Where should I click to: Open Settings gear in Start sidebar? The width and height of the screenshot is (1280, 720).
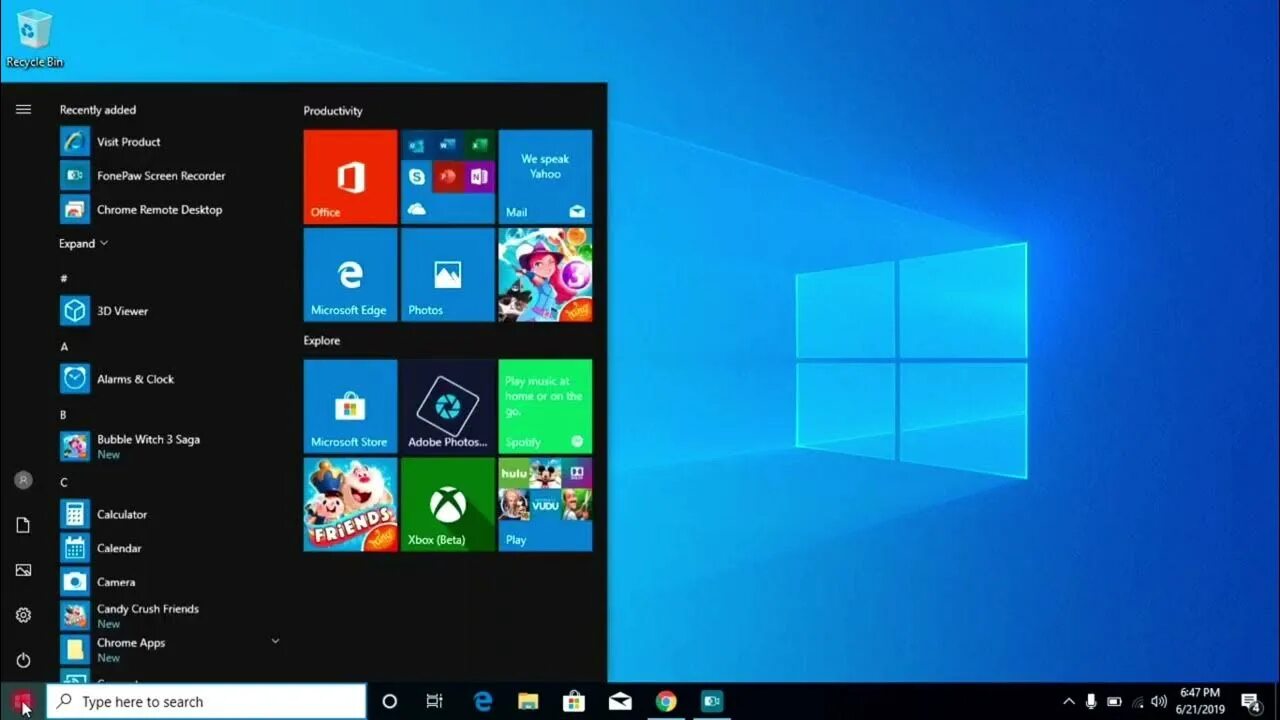(23, 615)
